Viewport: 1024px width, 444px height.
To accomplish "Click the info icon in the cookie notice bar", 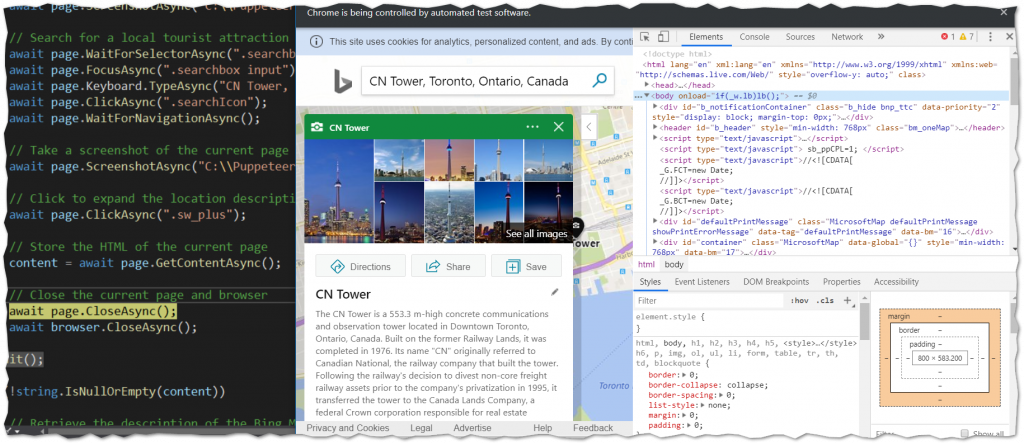I will pos(316,42).
